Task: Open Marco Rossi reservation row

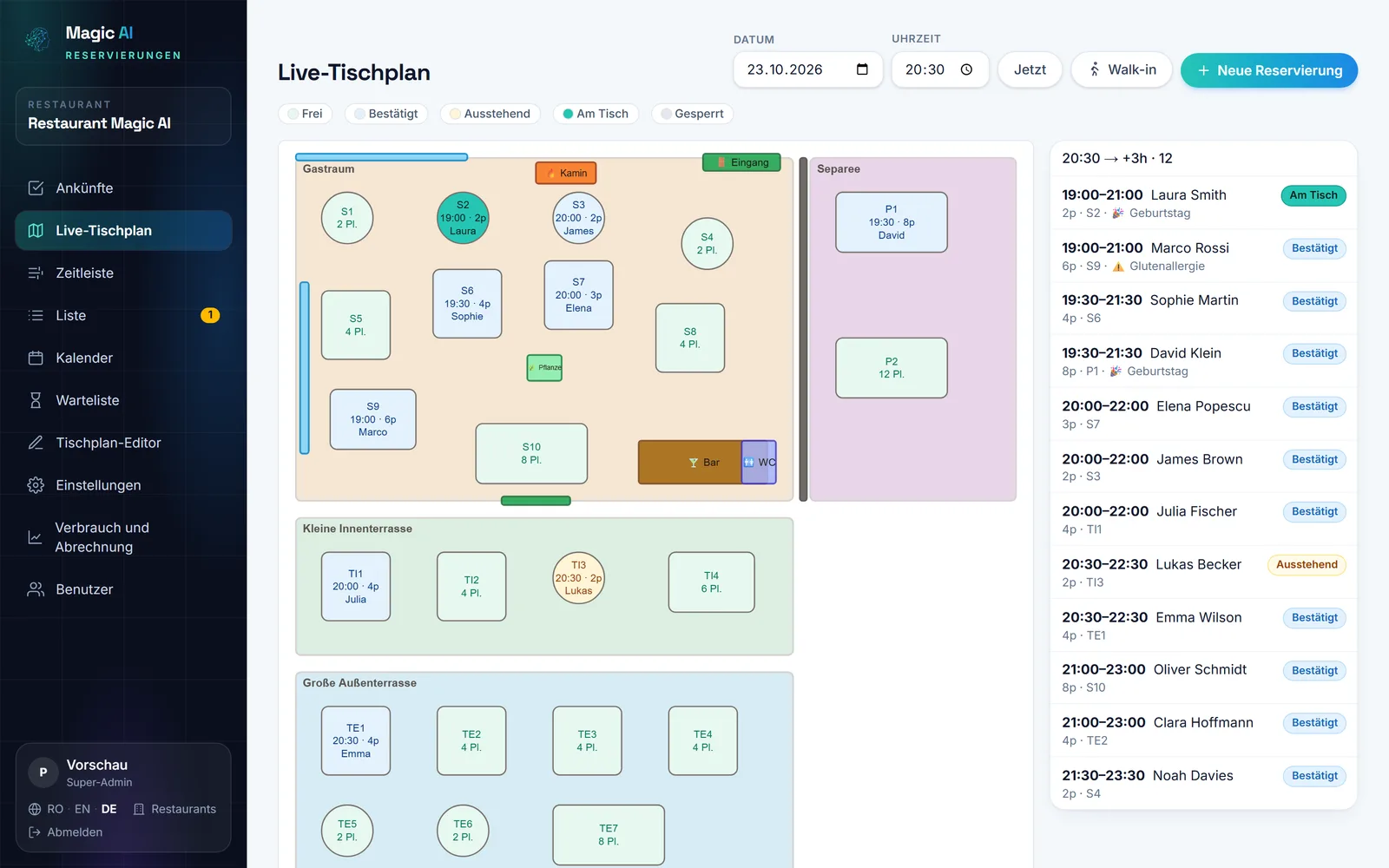Action: pyautogui.click(x=1203, y=256)
